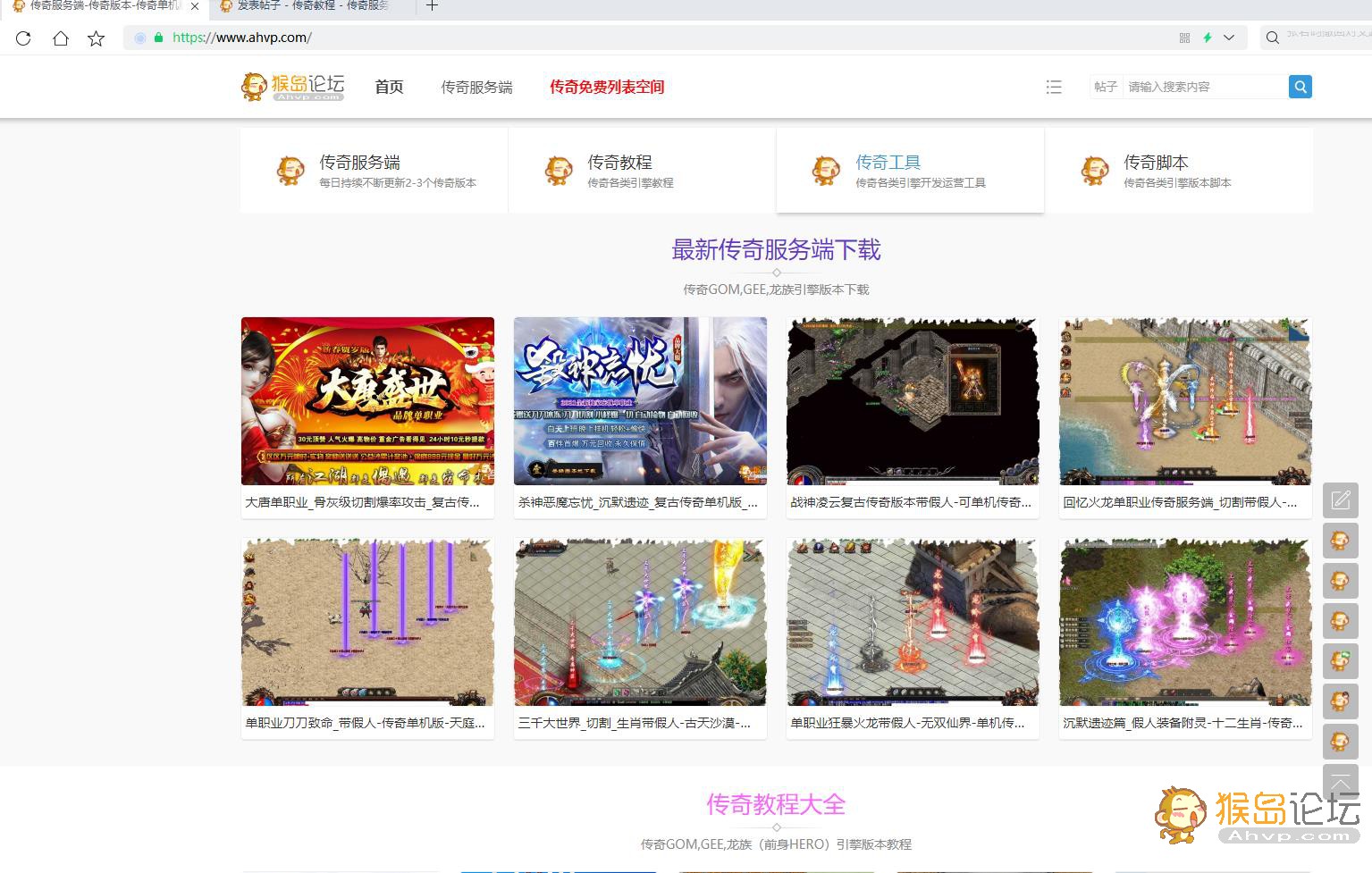
Task: Click the browser reload icon
Action: (x=23, y=38)
